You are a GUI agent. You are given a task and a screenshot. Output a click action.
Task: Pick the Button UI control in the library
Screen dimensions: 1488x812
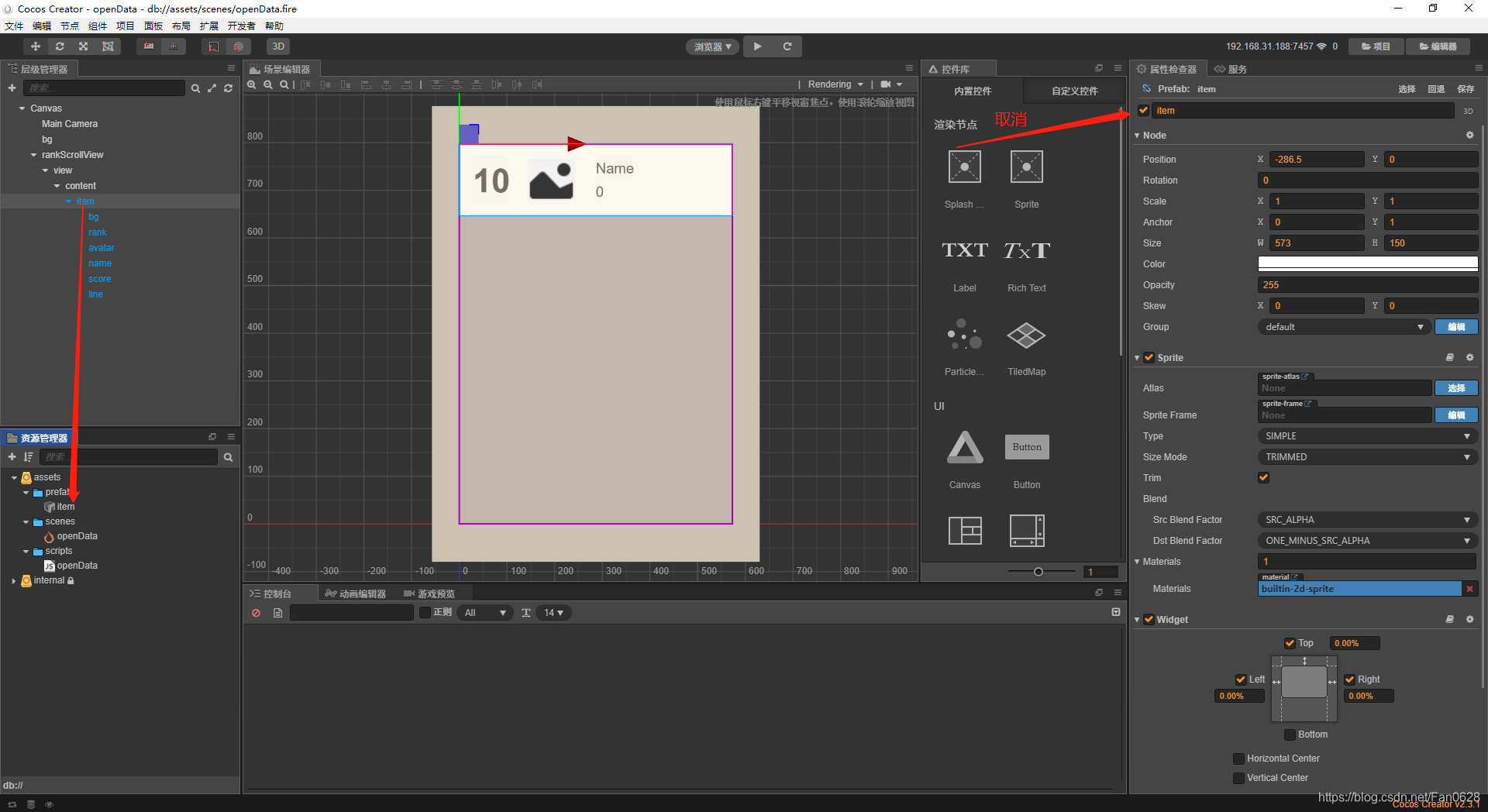pos(1027,459)
